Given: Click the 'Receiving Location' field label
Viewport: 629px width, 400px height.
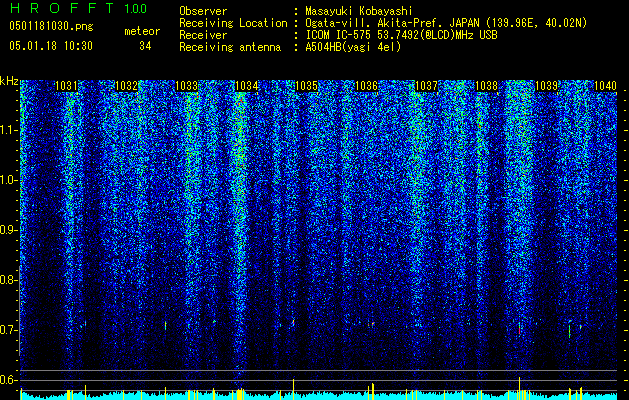Looking at the screenshot, I should point(233,23).
